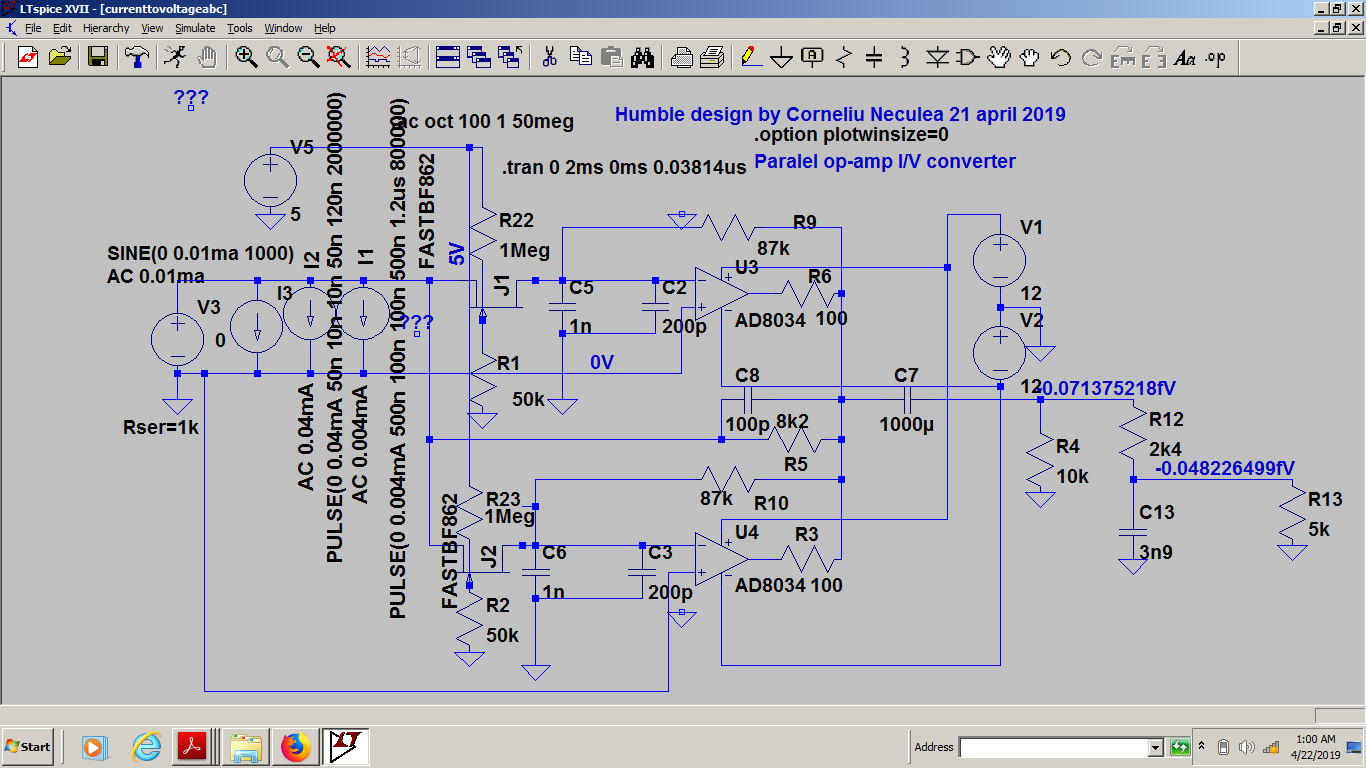This screenshot has height=768, width=1366.
Task: Click the '-0.048226499fV' voltage label
Action: tap(1224, 468)
